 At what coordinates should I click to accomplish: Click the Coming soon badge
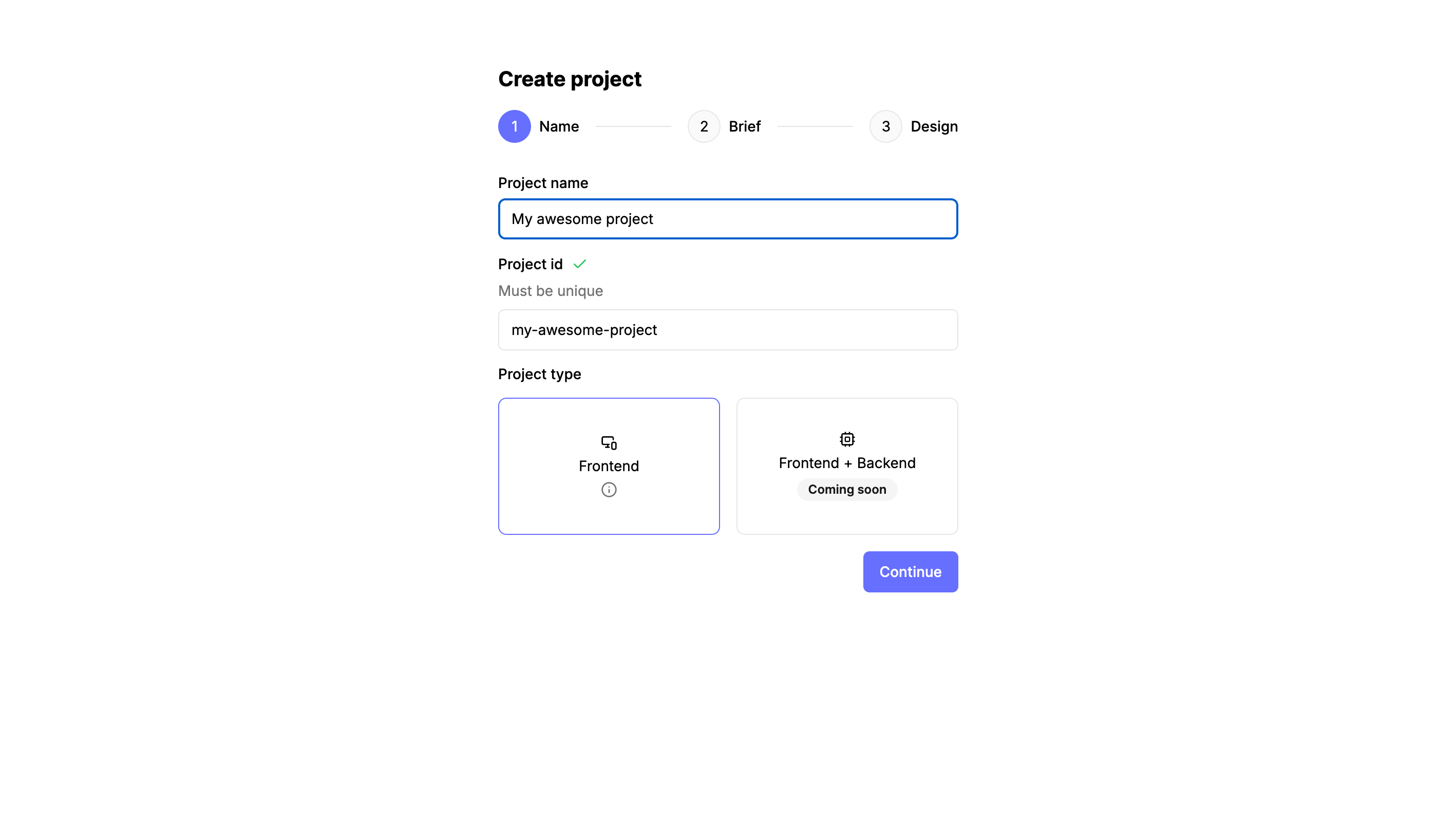(847, 489)
